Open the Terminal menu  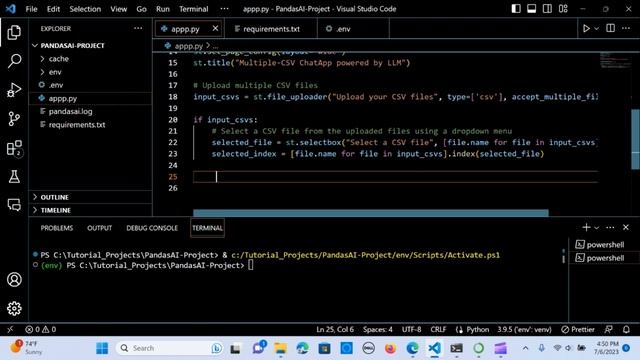[193, 9]
